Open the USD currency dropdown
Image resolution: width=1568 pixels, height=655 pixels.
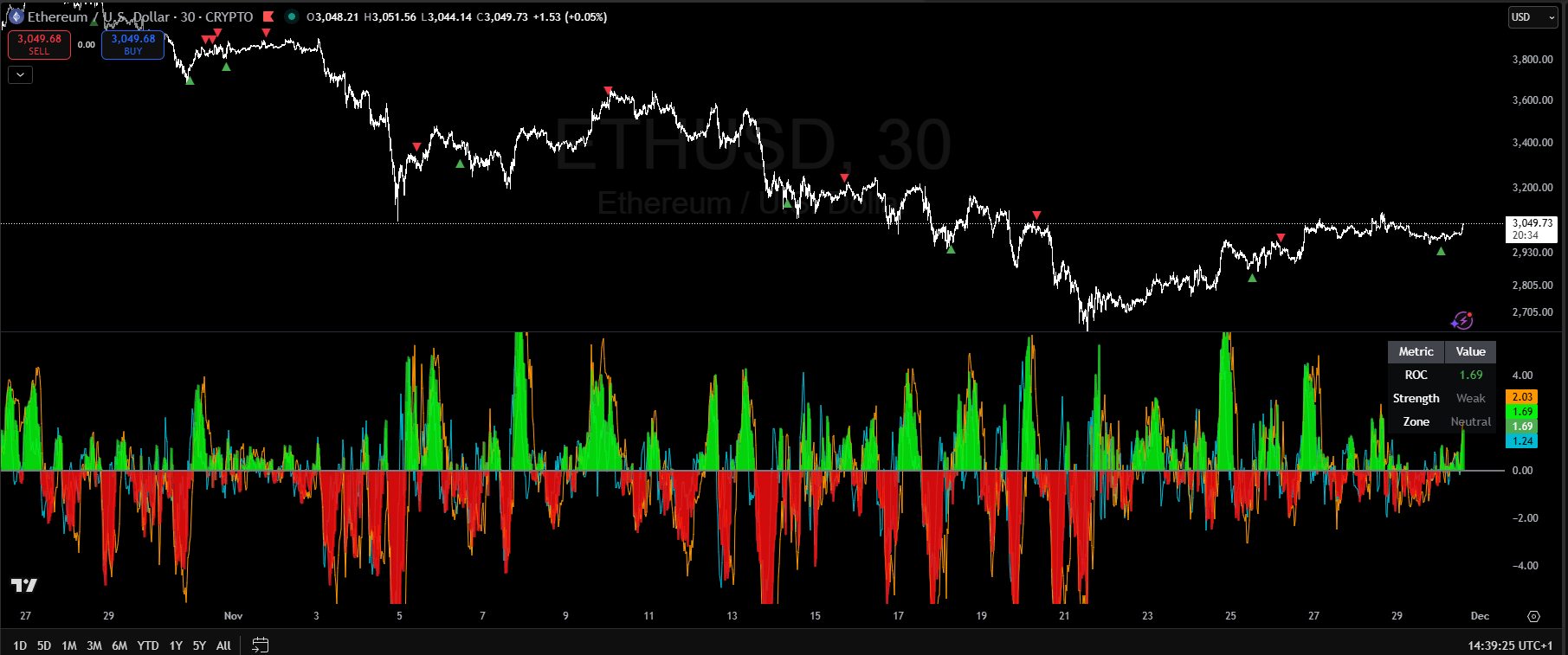coord(1533,17)
